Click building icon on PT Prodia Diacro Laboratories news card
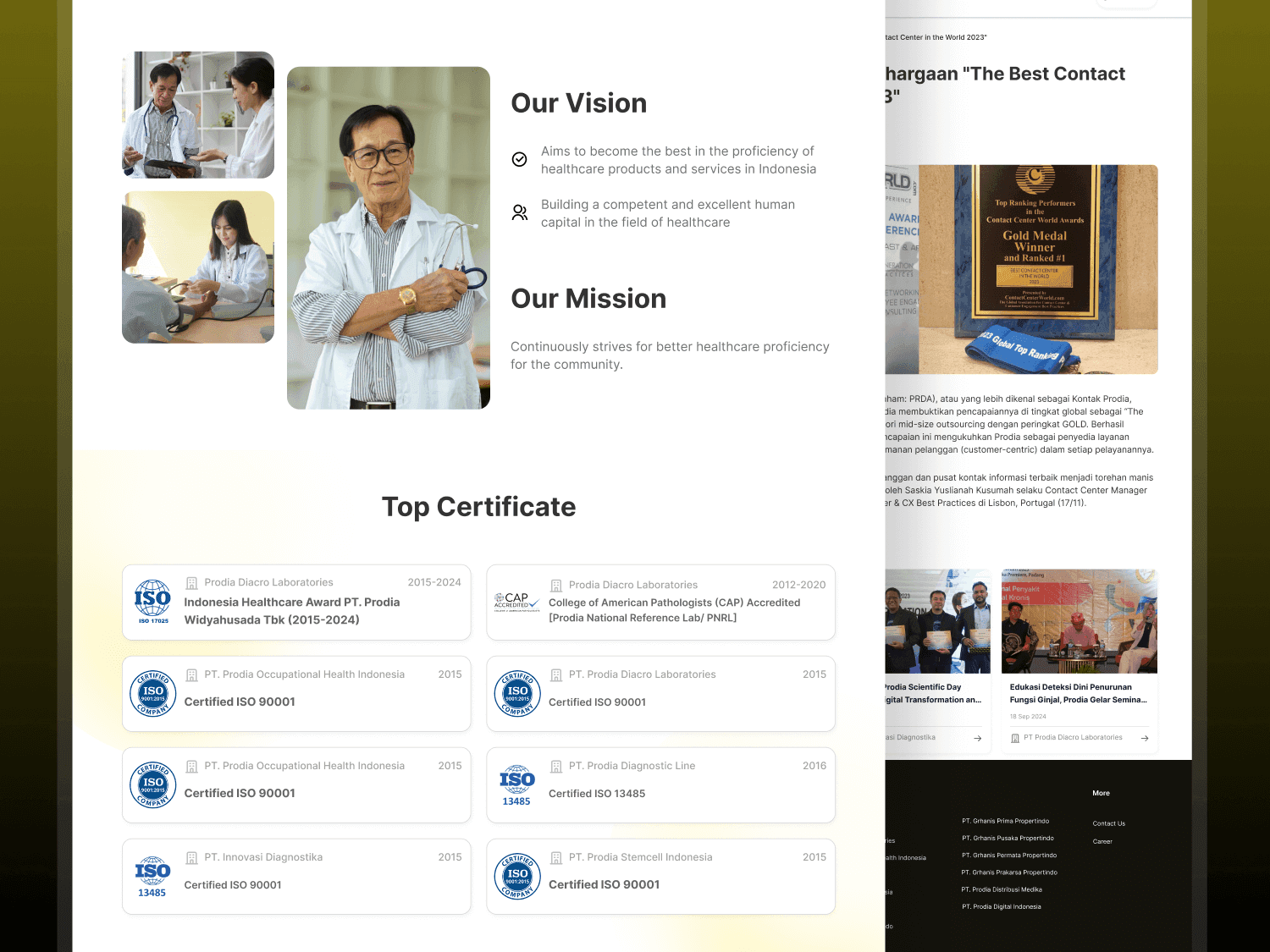 click(x=1015, y=737)
